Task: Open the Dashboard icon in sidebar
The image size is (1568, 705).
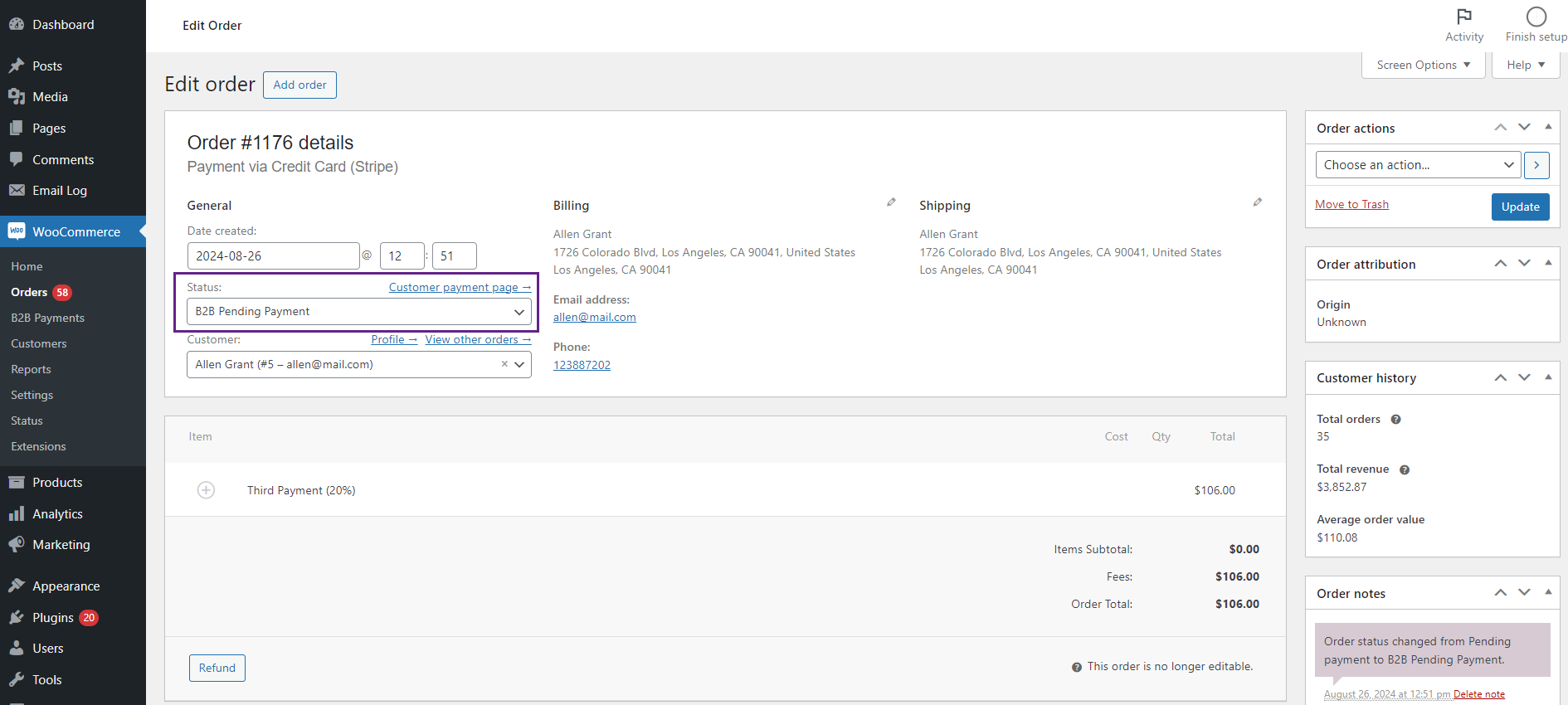Action: click(17, 24)
